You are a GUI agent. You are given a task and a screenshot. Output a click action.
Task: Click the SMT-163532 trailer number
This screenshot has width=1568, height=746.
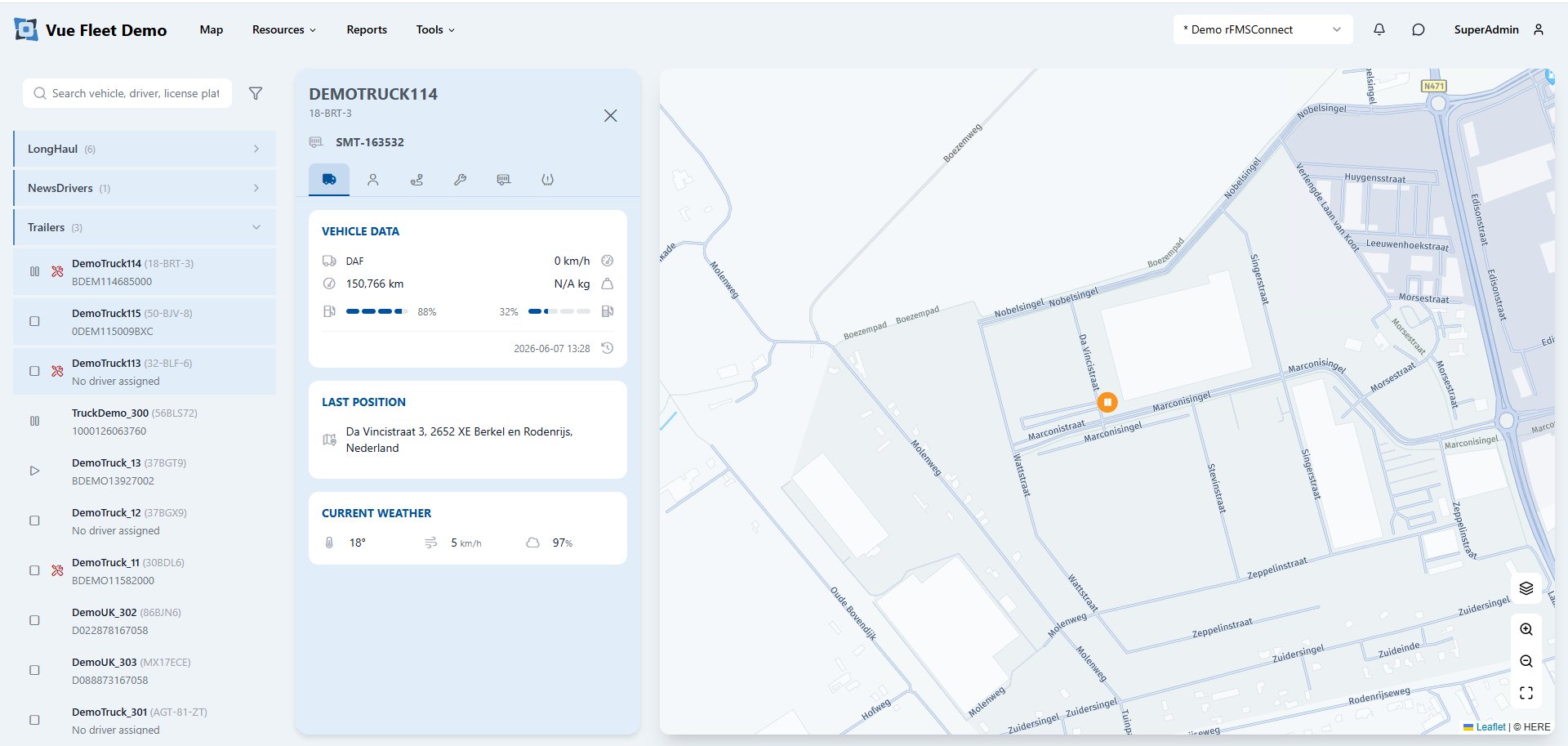(x=370, y=142)
